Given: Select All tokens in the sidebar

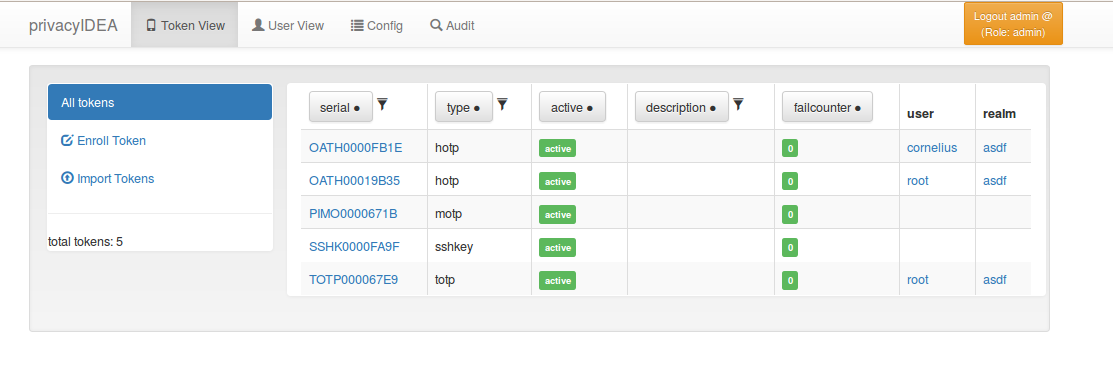Looking at the screenshot, I should pos(160,102).
